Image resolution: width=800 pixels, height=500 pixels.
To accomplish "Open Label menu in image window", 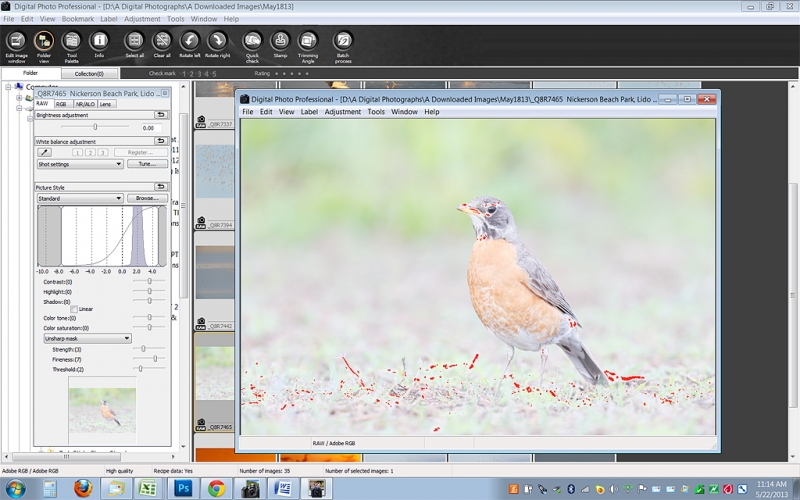I will [309, 112].
